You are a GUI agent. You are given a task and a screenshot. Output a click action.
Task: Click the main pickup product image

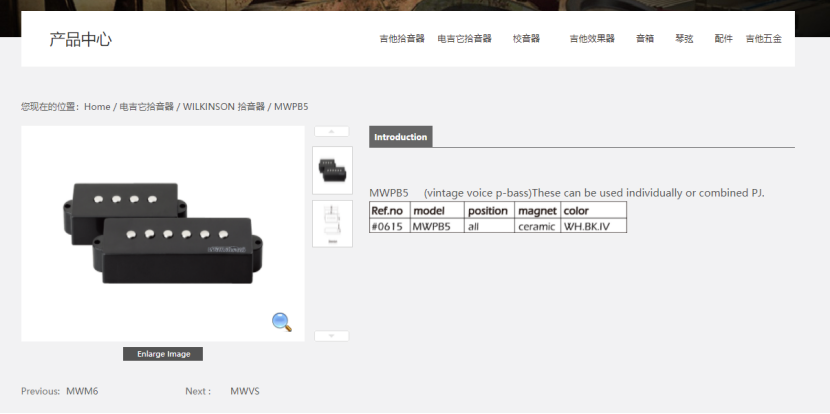coord(163,233)
